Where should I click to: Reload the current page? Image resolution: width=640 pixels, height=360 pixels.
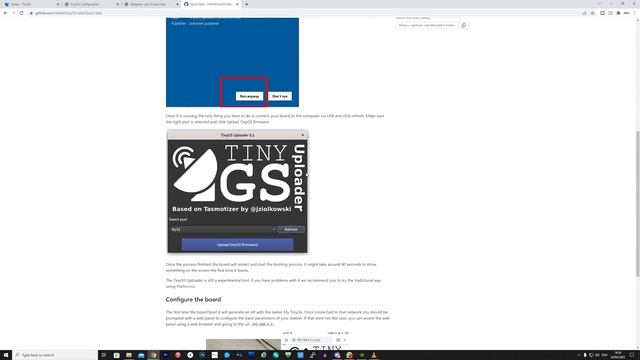21,13
